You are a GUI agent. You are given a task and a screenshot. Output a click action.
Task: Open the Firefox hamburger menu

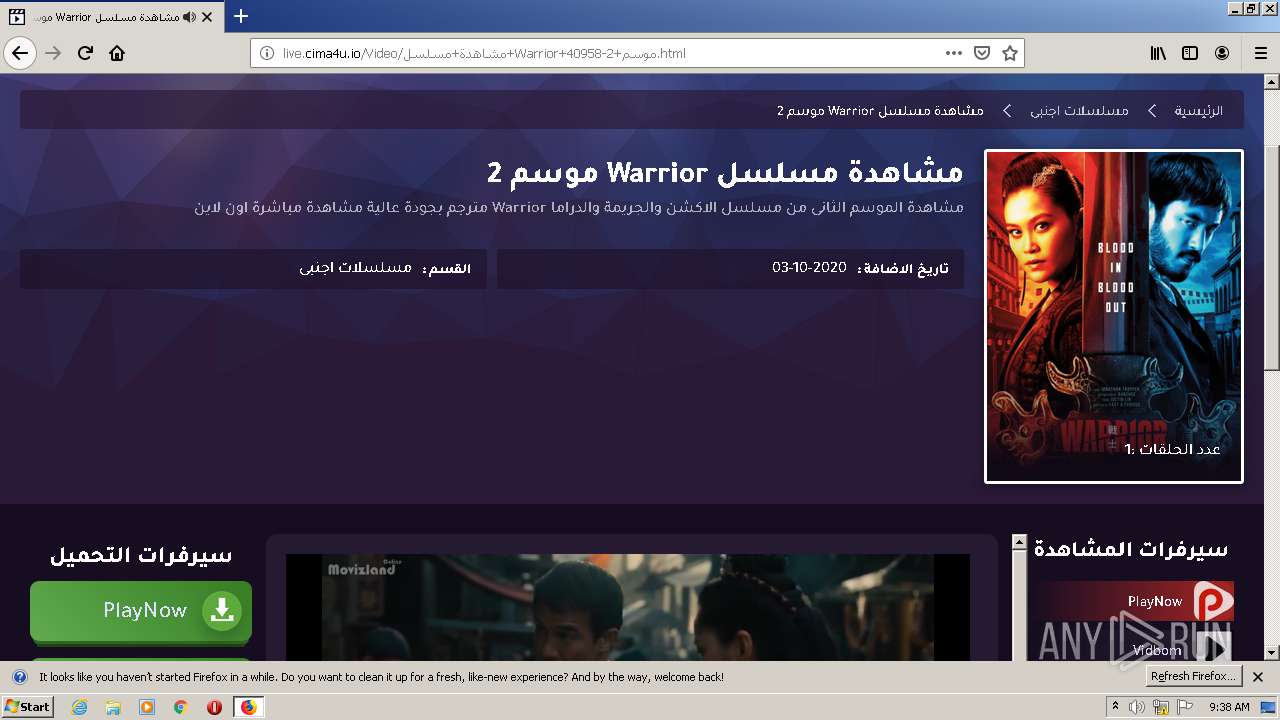pos(1260,53)
